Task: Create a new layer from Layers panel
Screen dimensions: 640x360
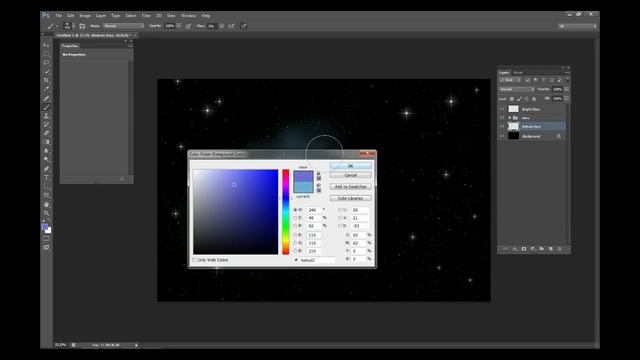Action: (x=551, y=249)
